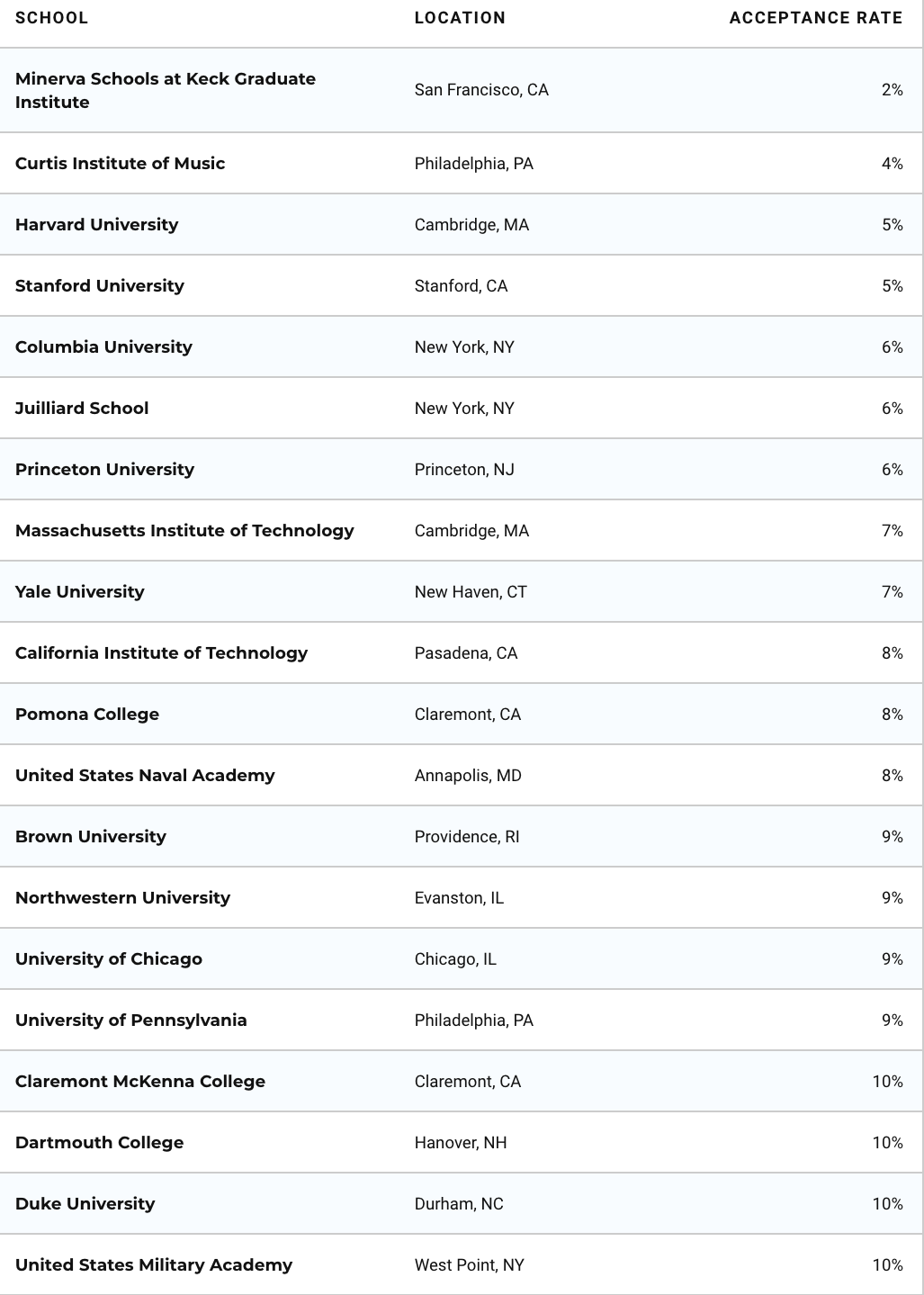The image size is (924, 1295).
Task: Open the California Institute of Technology entry
Action: pos(161,652)
